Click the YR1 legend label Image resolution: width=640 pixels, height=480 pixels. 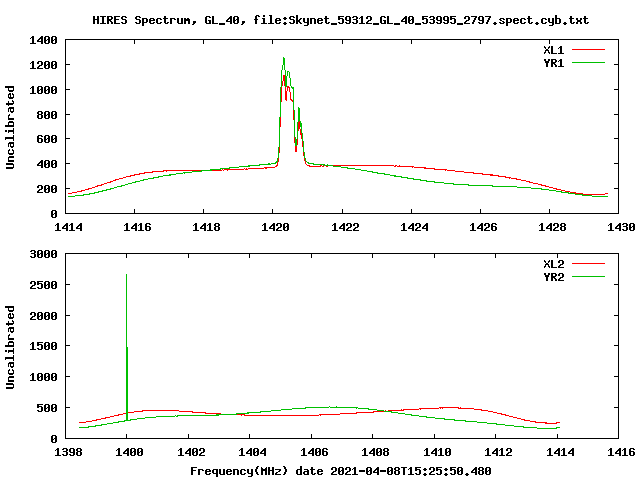(553, 63)
